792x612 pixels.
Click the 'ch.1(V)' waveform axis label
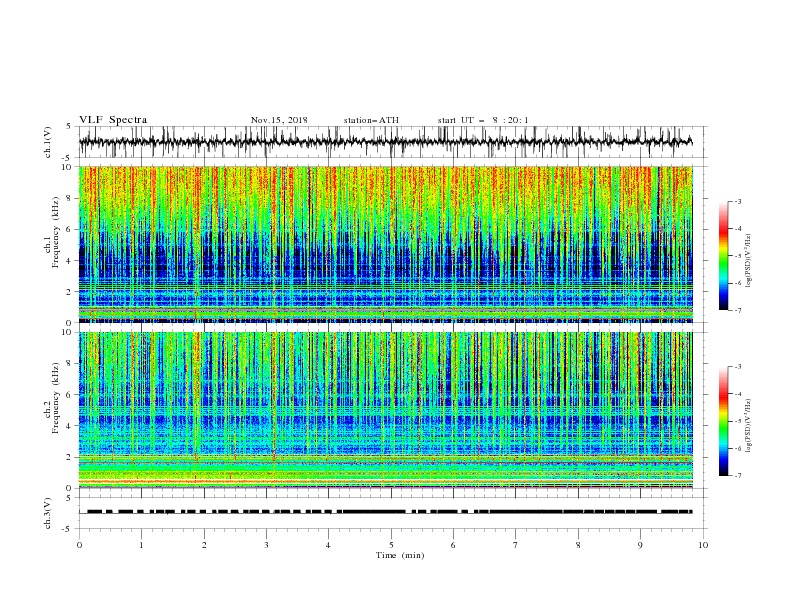(x=48, y=142)
